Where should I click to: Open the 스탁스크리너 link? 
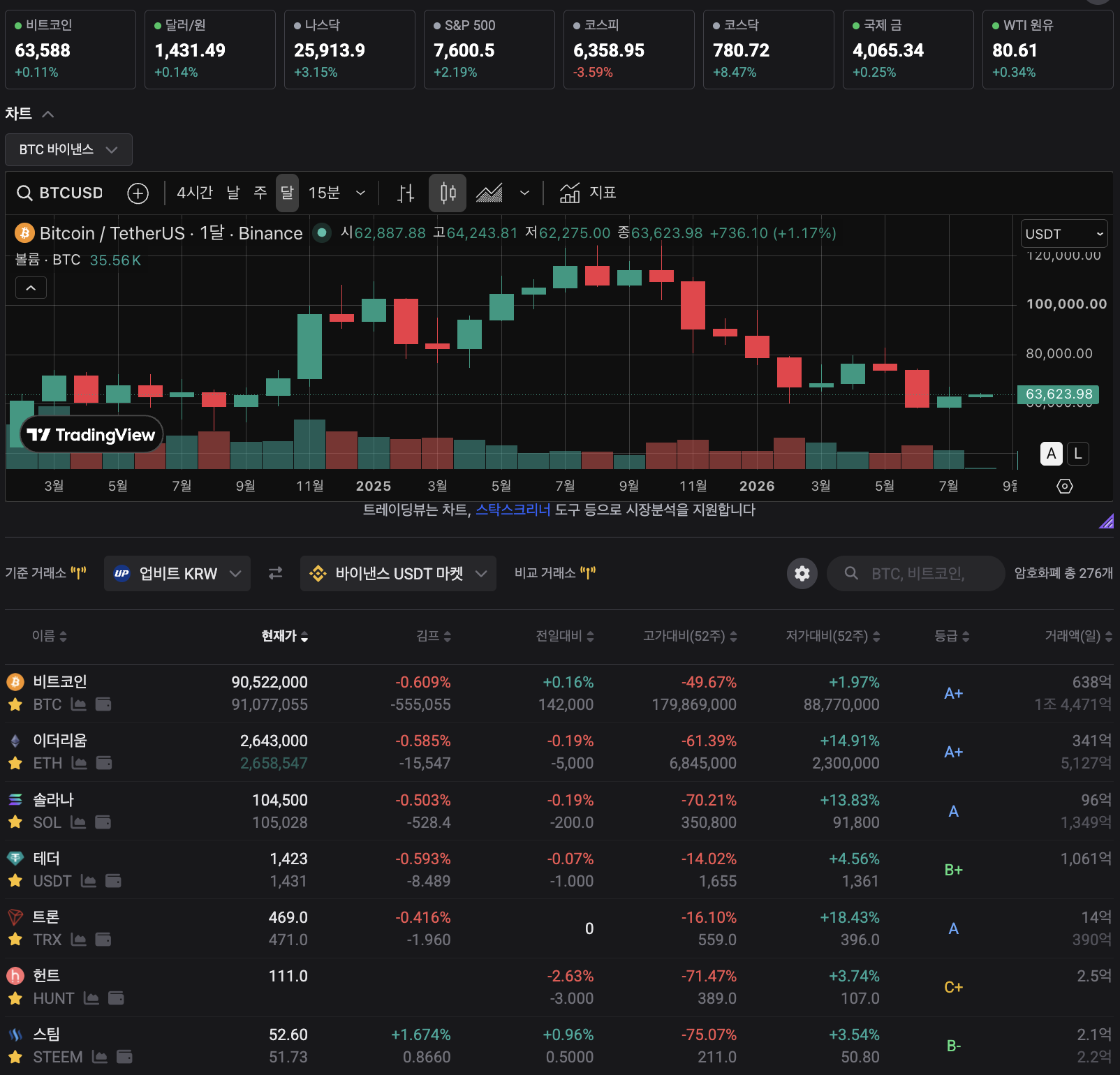(513, 510)
